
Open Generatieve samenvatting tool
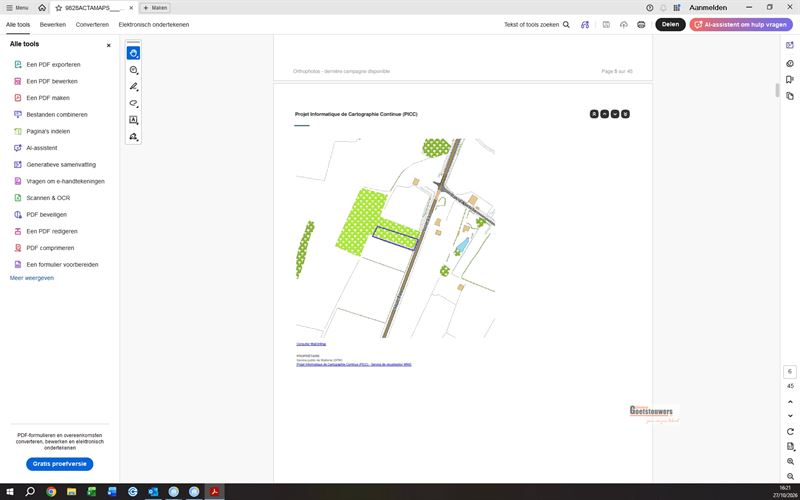coord(60,165)
